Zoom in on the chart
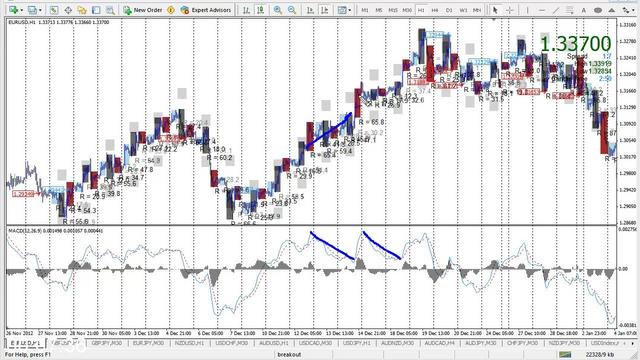Viewport: 640px width, 360px height. pyautogui.click(x=278, y=10)
